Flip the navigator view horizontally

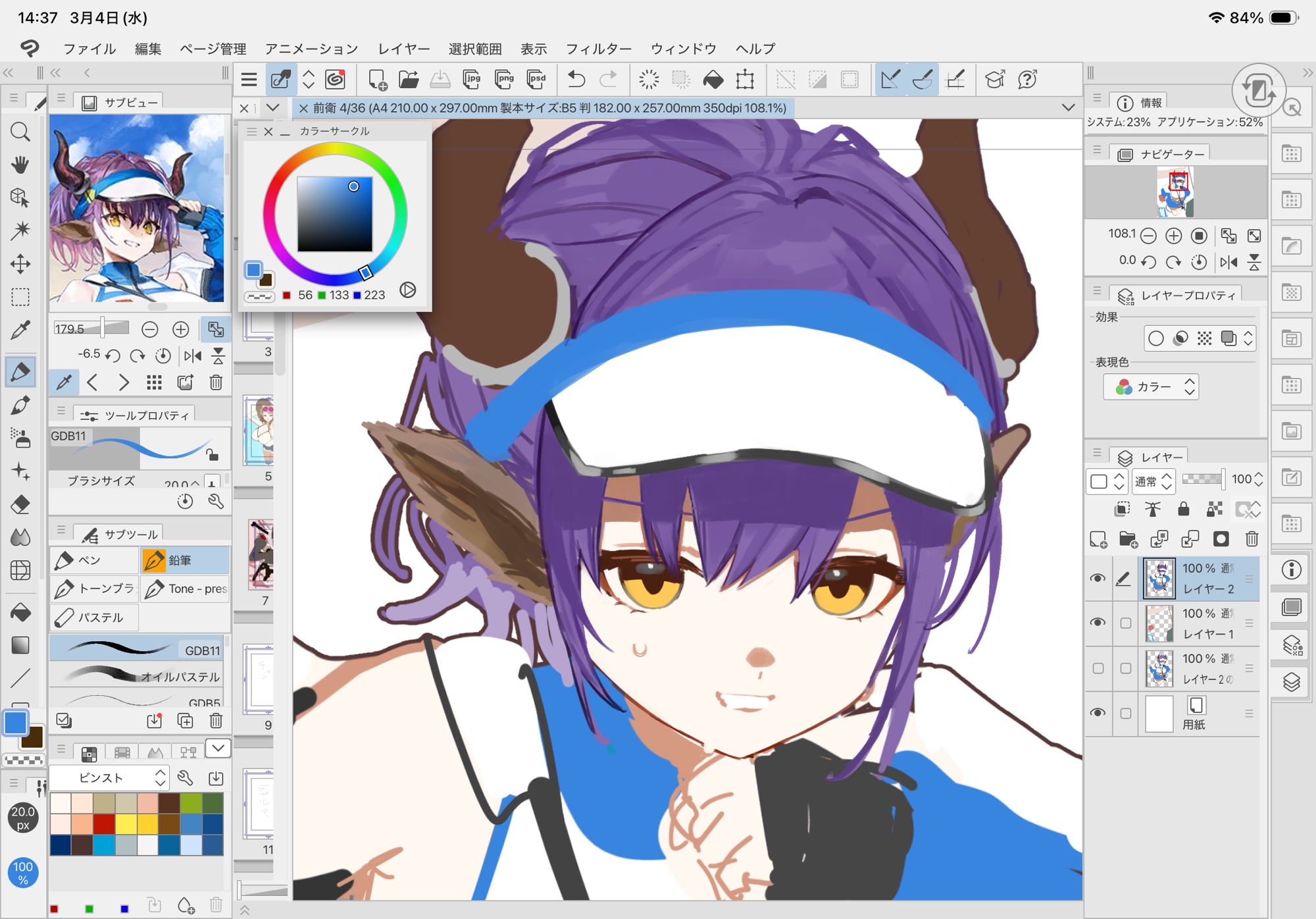[x=1228, y=262]
